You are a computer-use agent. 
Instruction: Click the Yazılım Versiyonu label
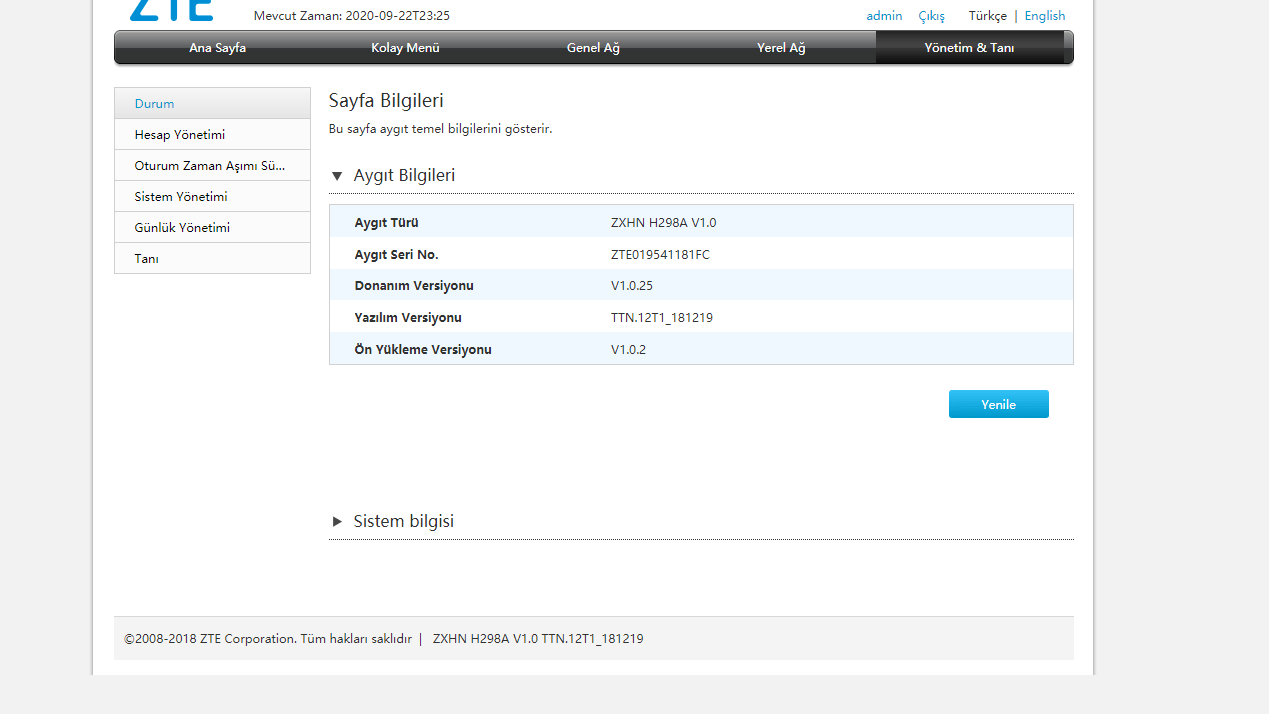click(408, 317)
